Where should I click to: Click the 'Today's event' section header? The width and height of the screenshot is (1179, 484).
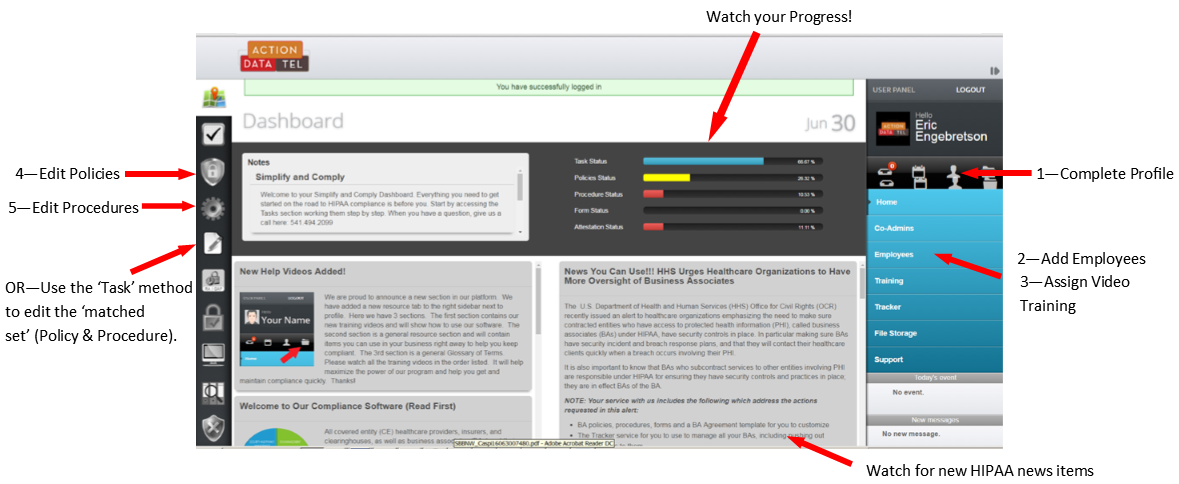point(935,378)
